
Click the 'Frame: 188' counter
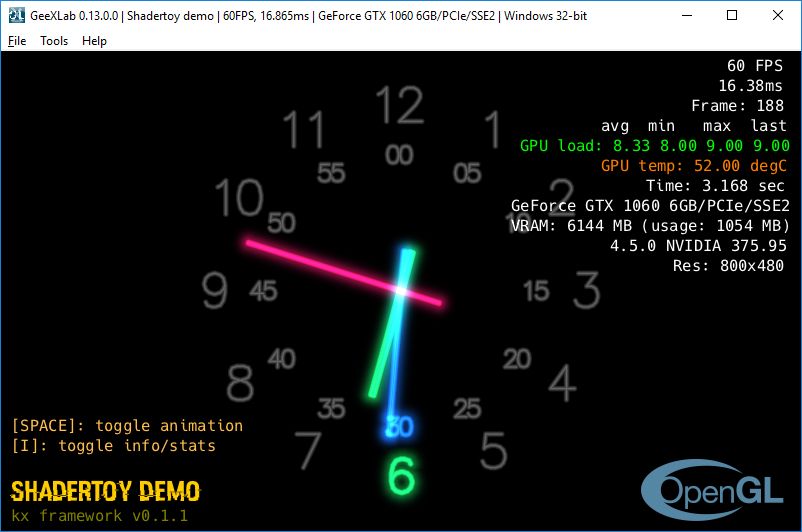(738, 105)
